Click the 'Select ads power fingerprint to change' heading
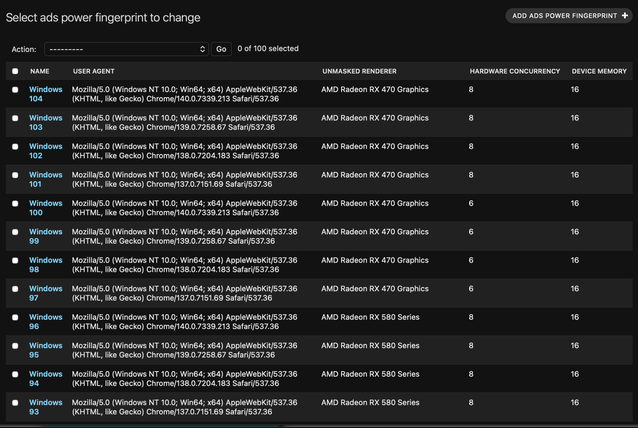The width and height of the screenshot is (638, 428). tap(103, 18)
